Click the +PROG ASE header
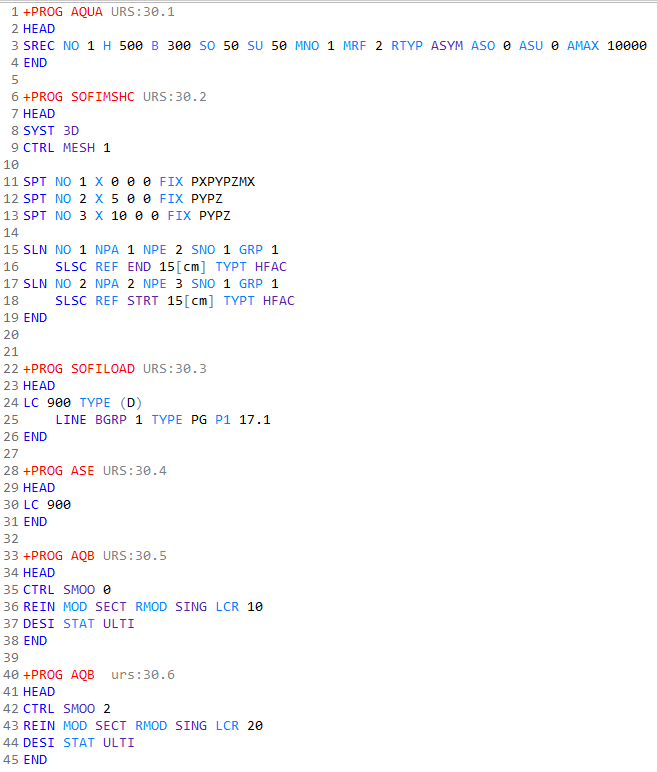The height and width of the screenshot is (772, 657). [58, 471]
